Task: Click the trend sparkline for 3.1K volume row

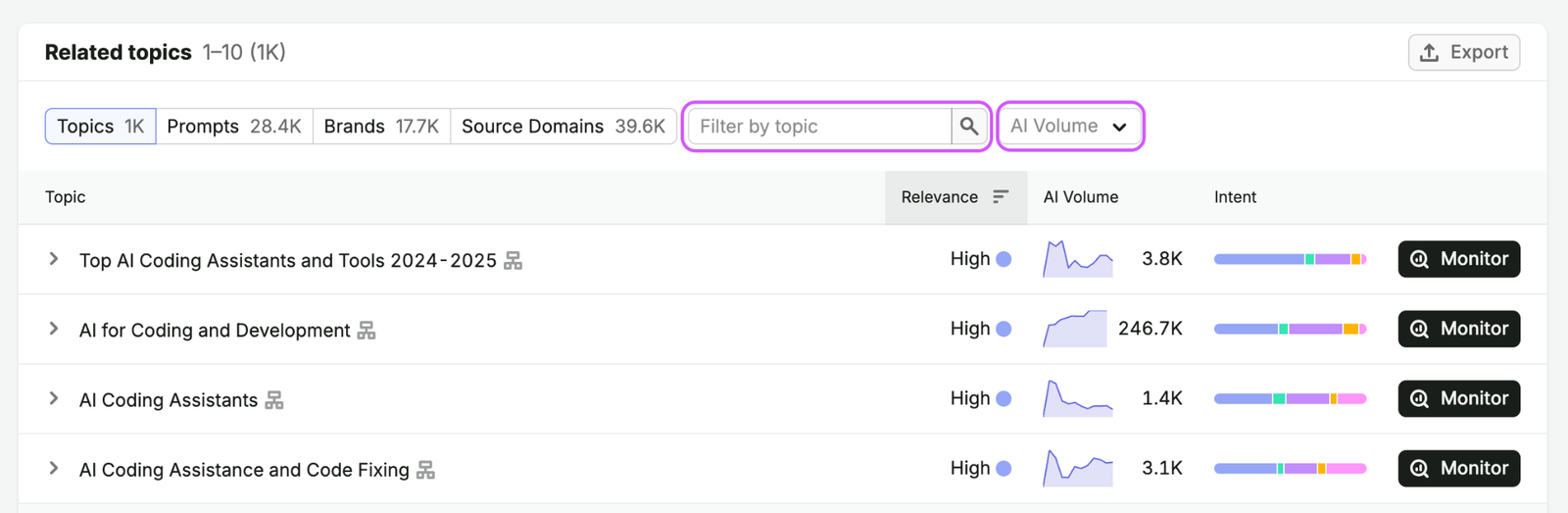Action: tap(1078, 468)
